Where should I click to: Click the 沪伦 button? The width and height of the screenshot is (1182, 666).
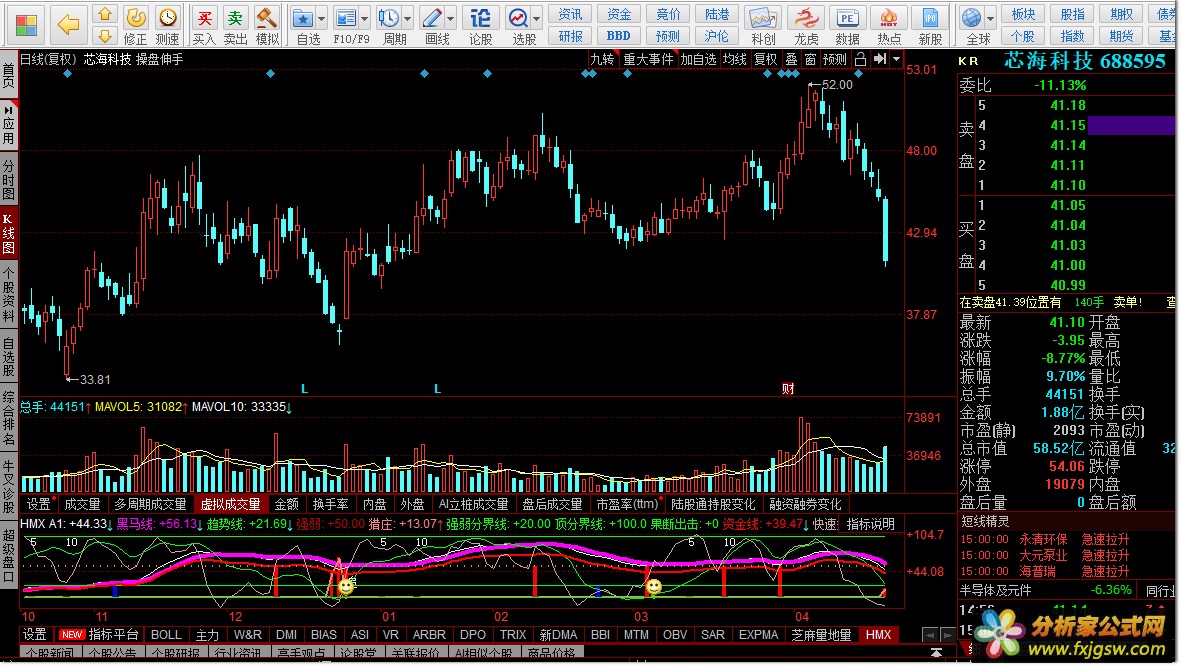click(x=716, y=35)
